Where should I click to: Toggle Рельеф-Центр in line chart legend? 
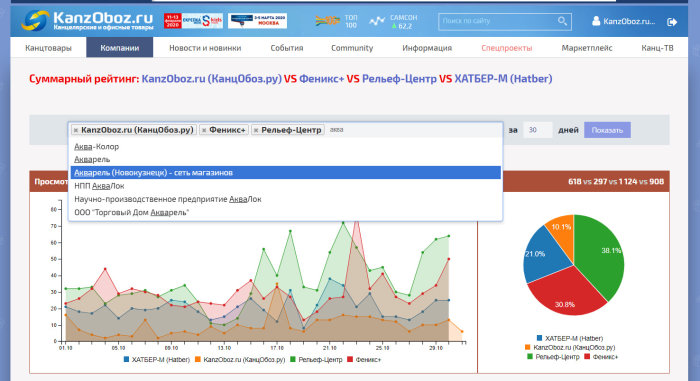317,360
